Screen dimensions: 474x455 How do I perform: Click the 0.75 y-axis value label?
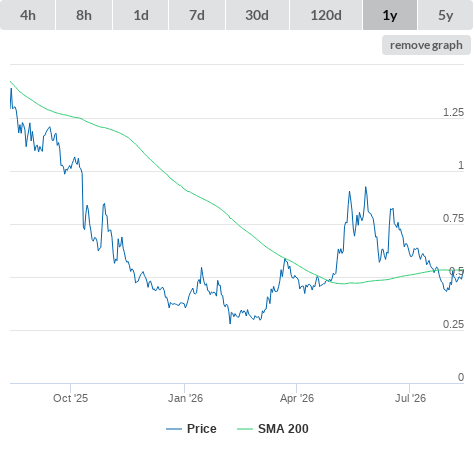[x=453, y=218]
